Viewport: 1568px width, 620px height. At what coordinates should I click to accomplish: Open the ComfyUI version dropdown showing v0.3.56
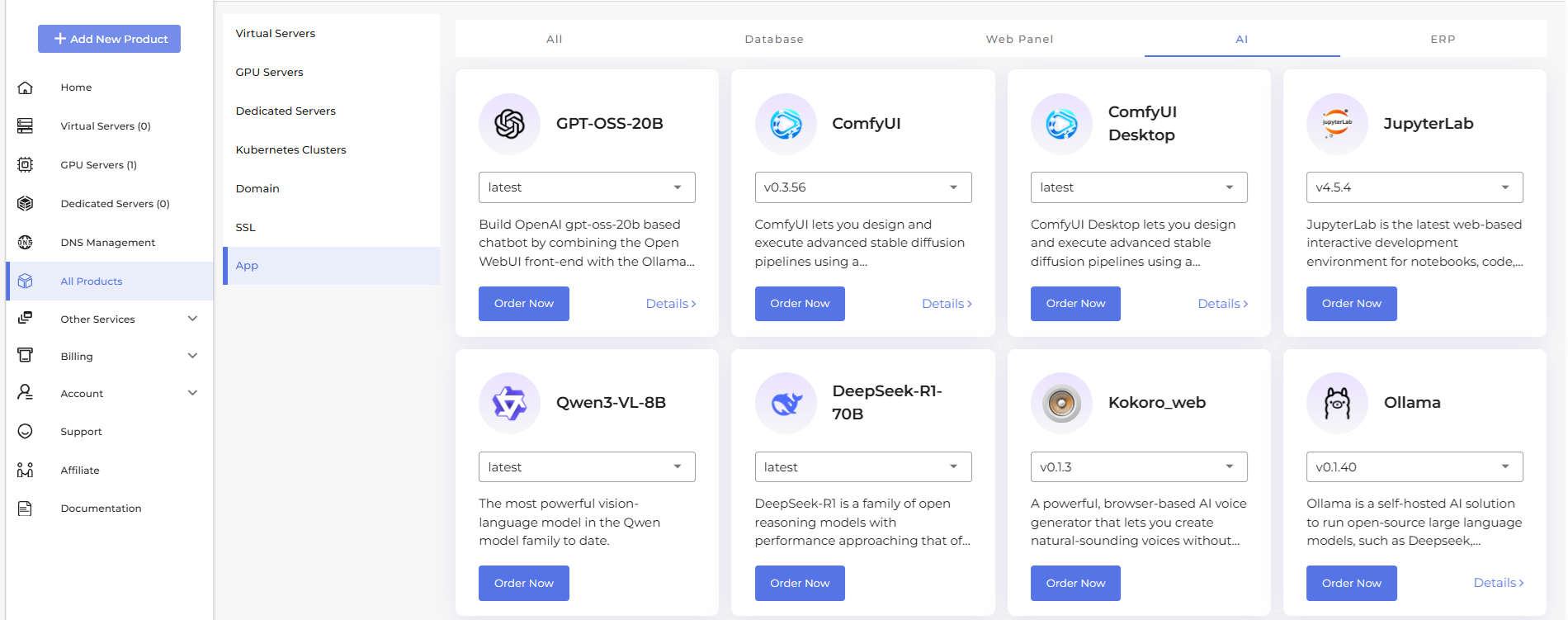click(862, 187)
